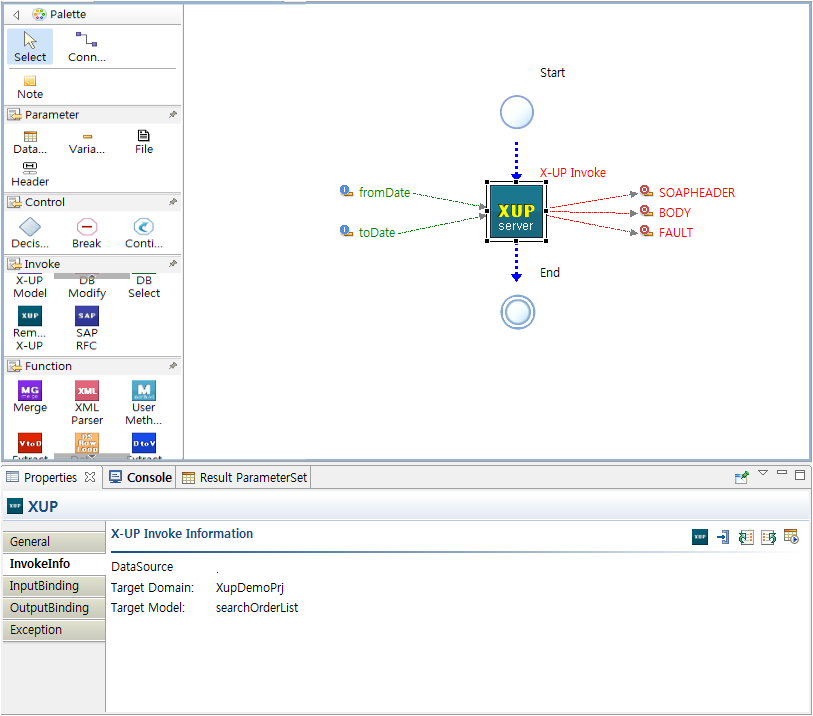
Task: Click the XUP server node on canvas
Action: point(516,211)
